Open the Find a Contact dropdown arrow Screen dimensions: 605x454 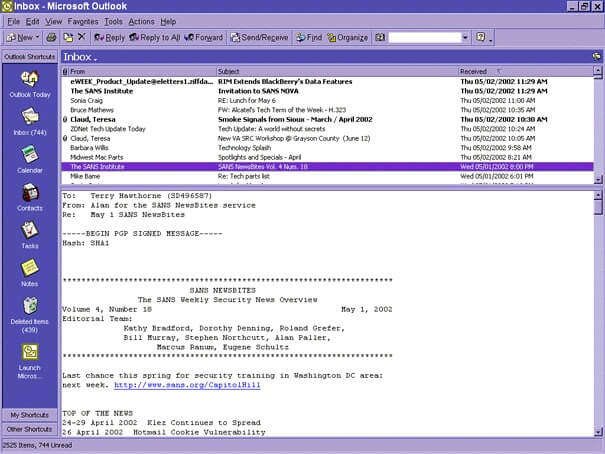[x=465, y=37]
